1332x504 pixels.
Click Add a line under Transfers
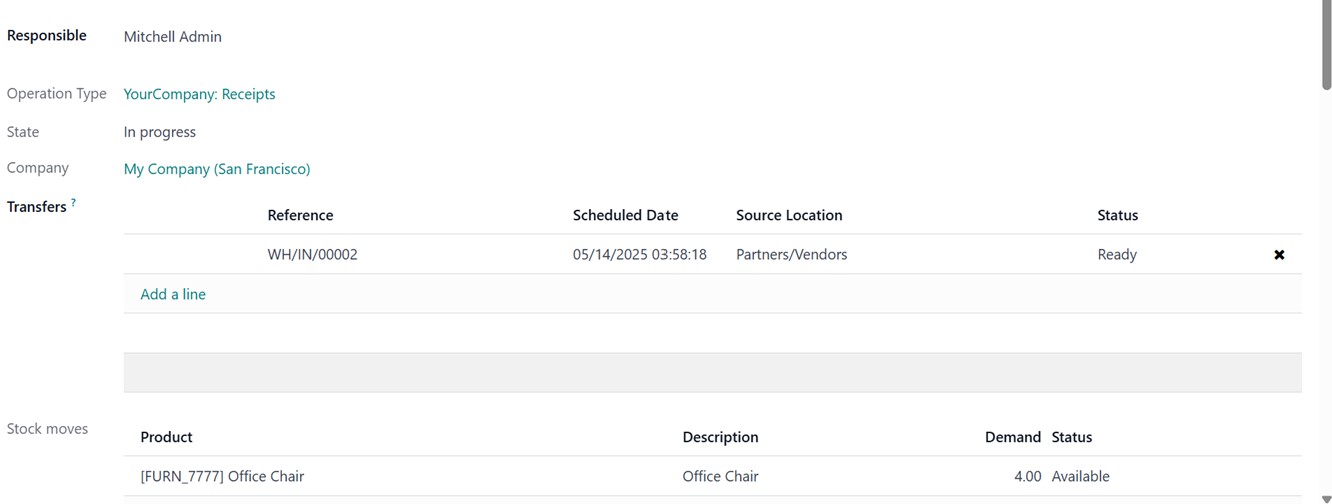click(173, 294)
